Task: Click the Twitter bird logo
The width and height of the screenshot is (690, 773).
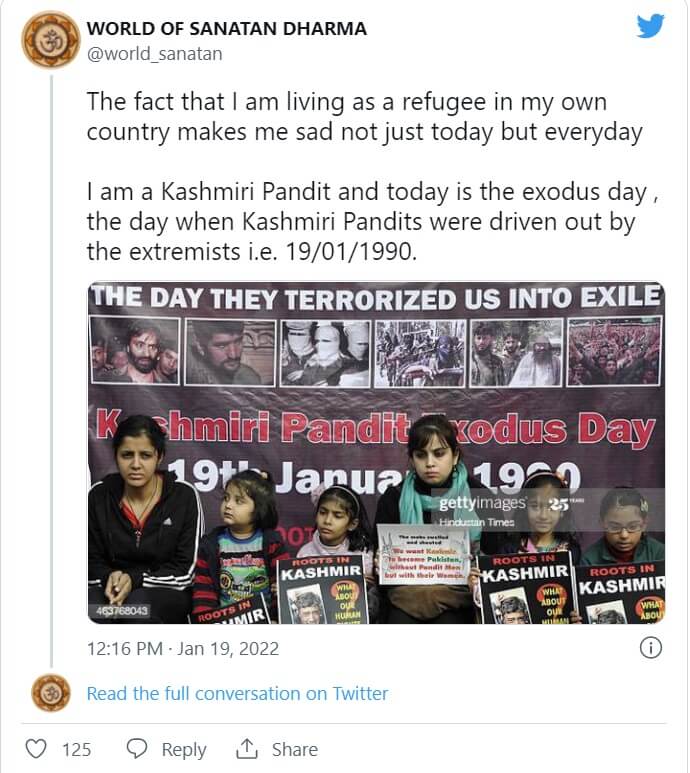Action: click(x=650, y=26)
